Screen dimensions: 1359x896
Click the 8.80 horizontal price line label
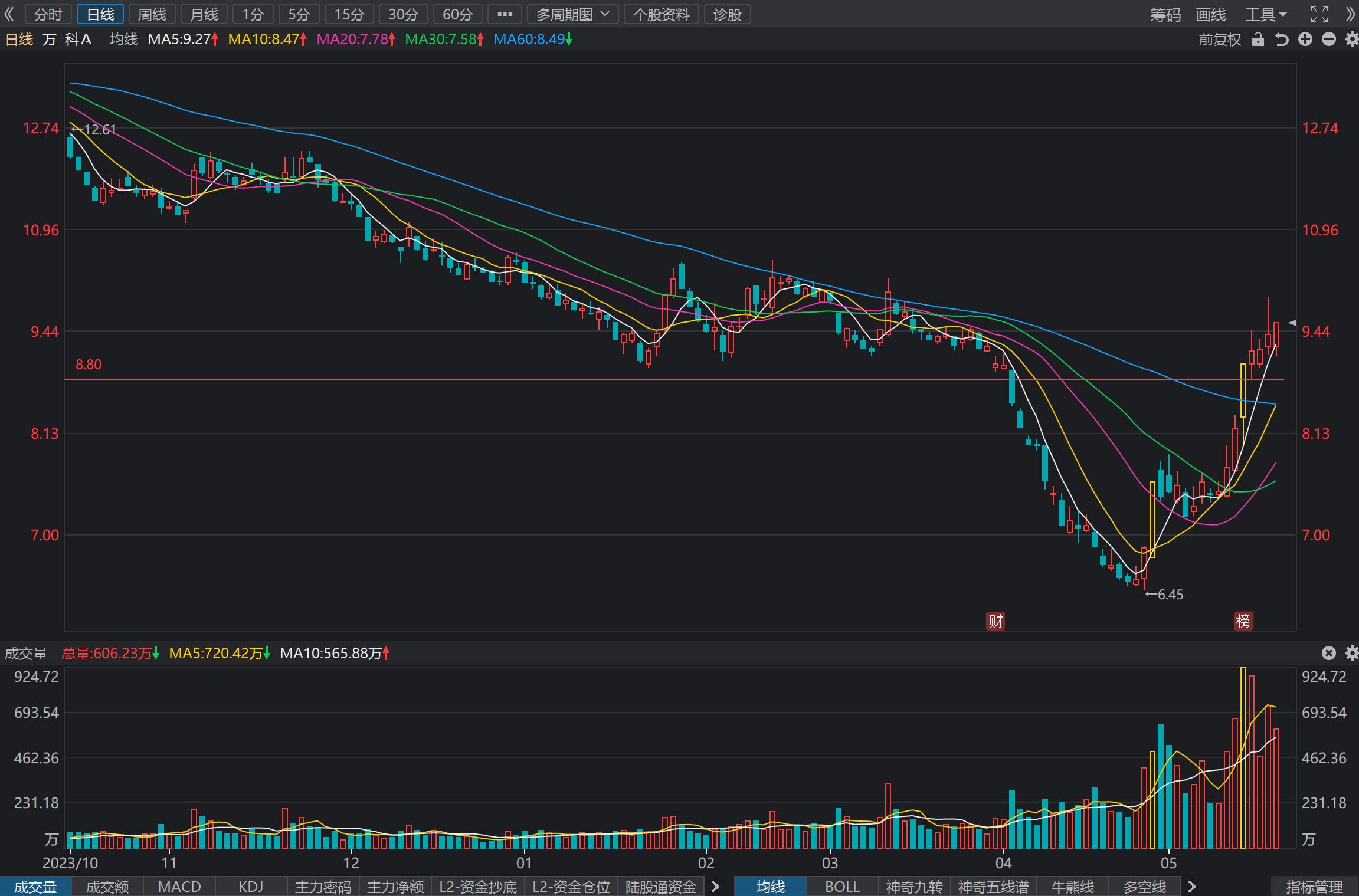pyautogui.click(x=89, y=365)
